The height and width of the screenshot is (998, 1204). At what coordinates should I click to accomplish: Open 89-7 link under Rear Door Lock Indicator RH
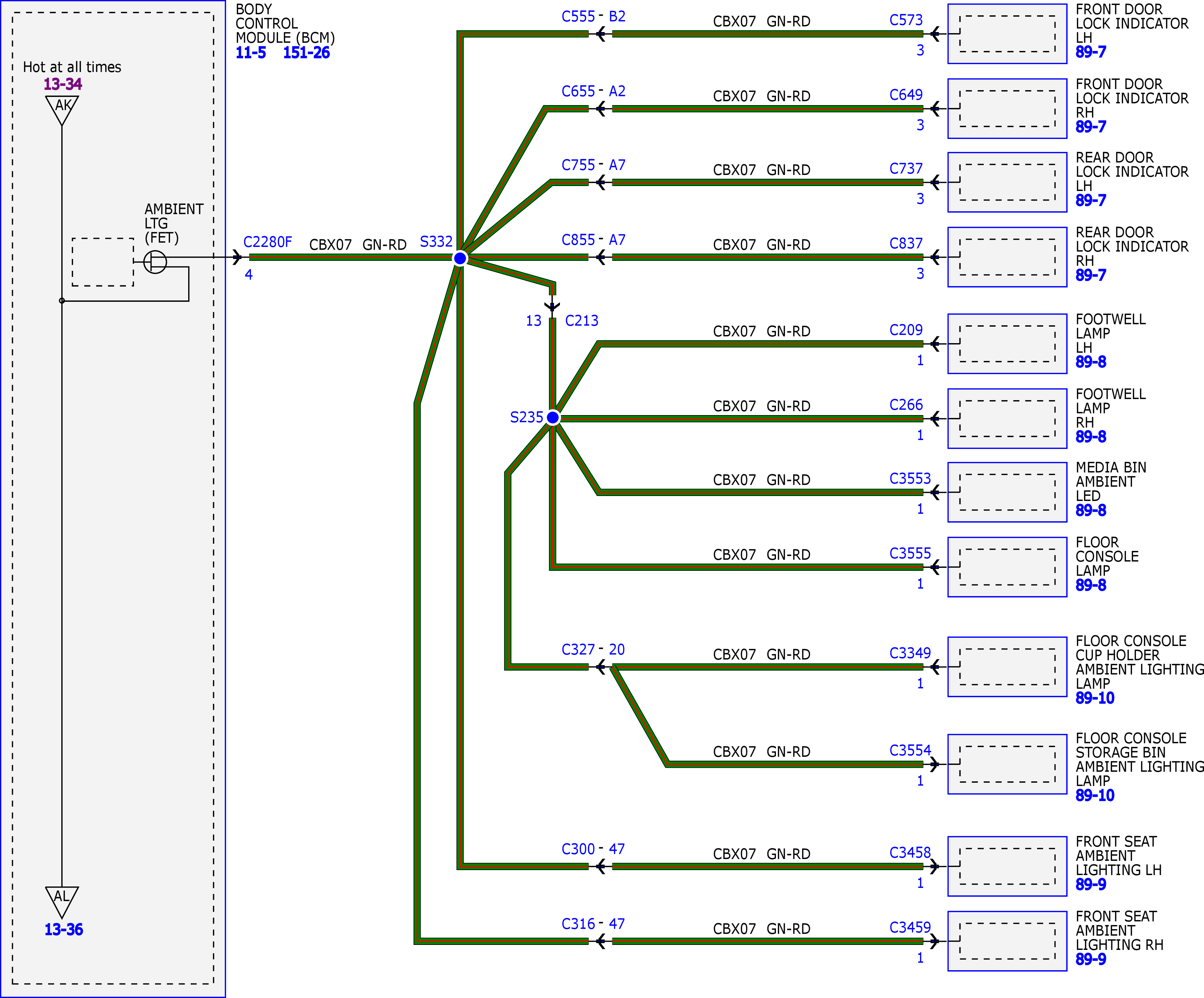pyautogui.click(x=1091, y=275)
